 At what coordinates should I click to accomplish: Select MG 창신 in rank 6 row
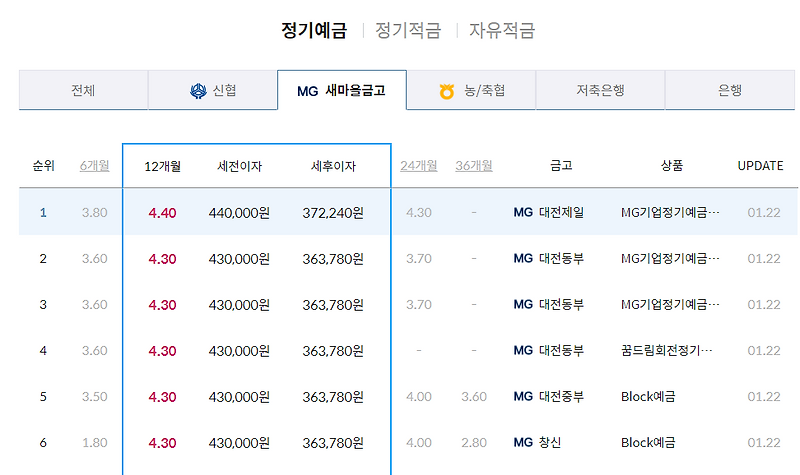click(537, 442)
